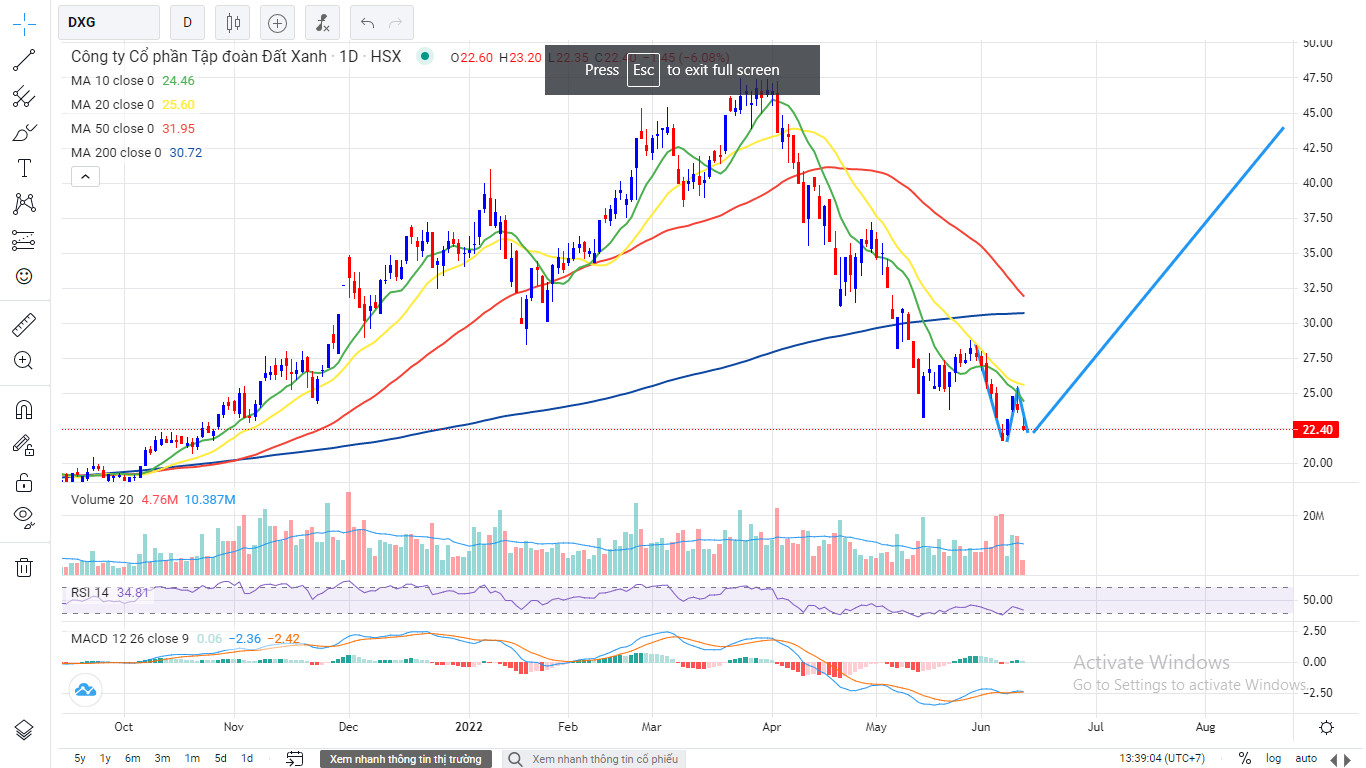
Task: Click the trash icon to remove drawings
Action: (24, 568)
